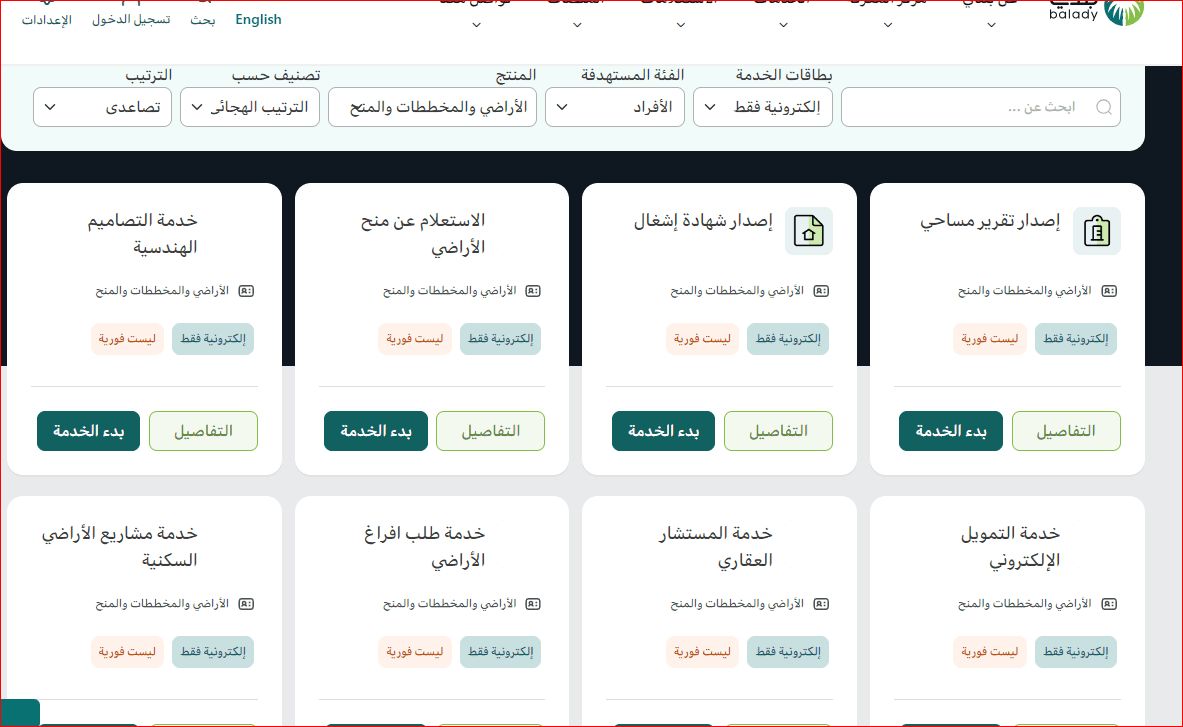Image resolution: width=1183 pixels, height=727 pixels.
Task: Open the الترتيب dropdown showing تصاعدى
Action: [x=102, y=106]
